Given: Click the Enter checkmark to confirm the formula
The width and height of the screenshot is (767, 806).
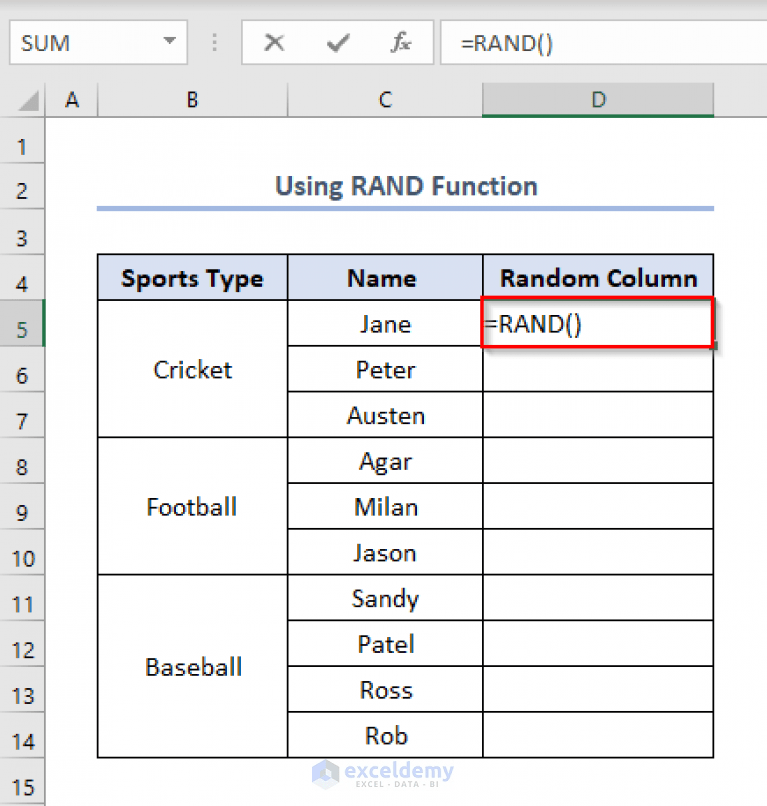Looking at the screenshot, I should pos(337,42).
